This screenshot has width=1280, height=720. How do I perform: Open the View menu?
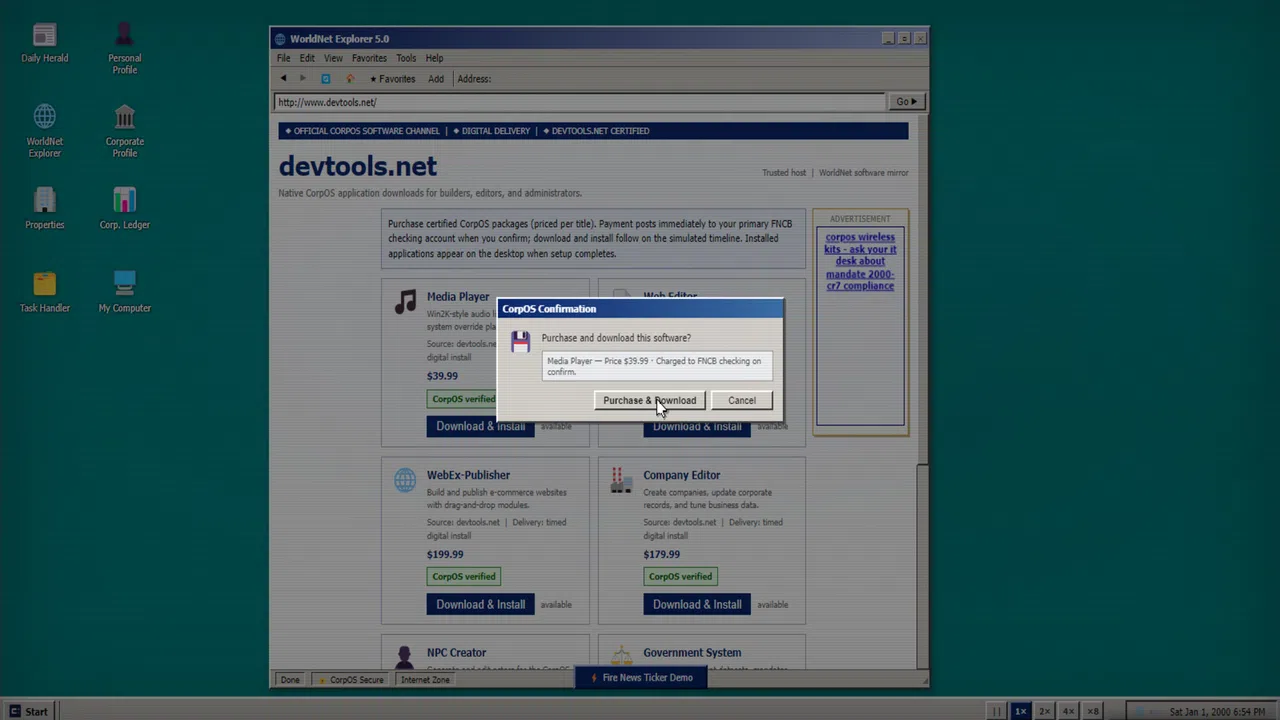coord(333,58)
